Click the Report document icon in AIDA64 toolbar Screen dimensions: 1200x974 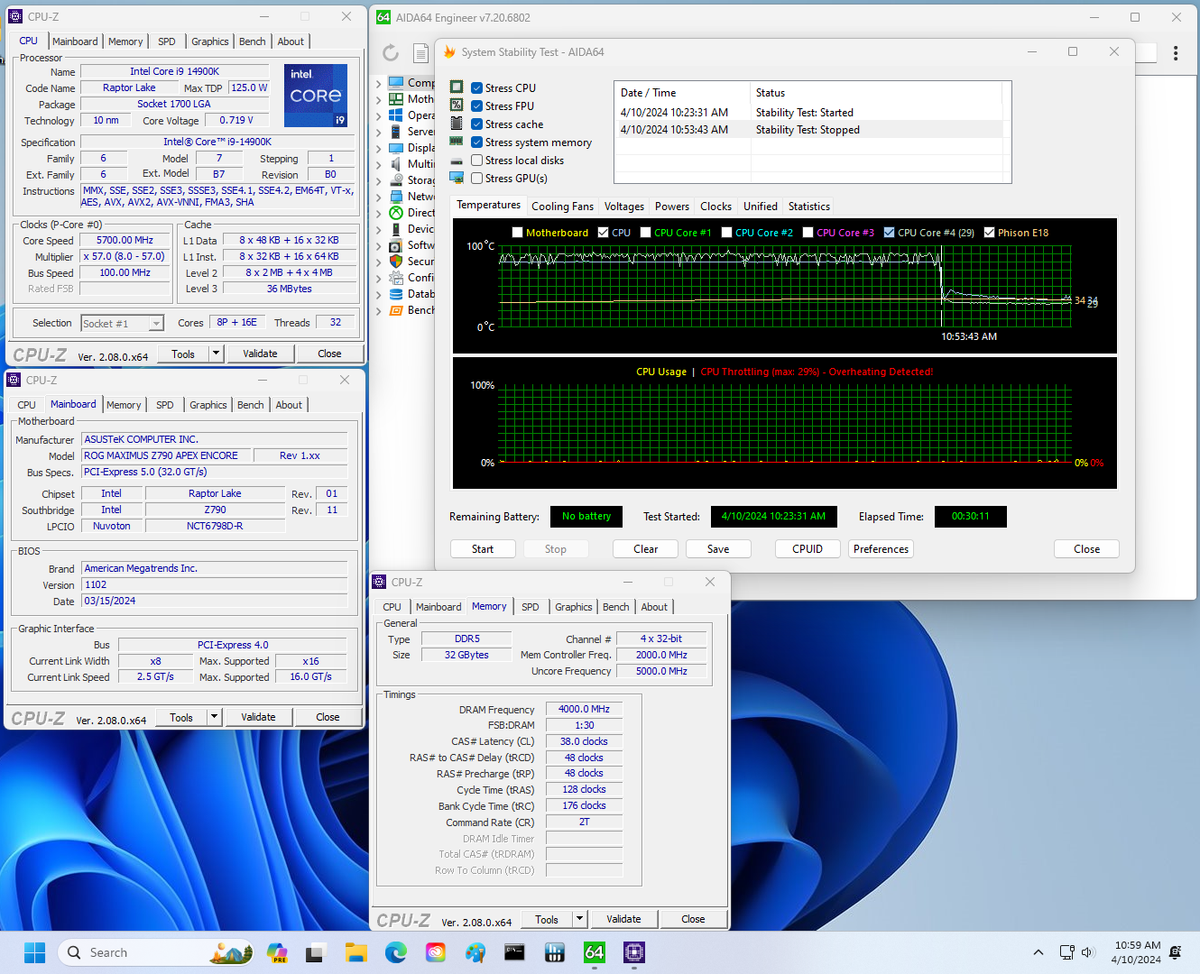419,53
